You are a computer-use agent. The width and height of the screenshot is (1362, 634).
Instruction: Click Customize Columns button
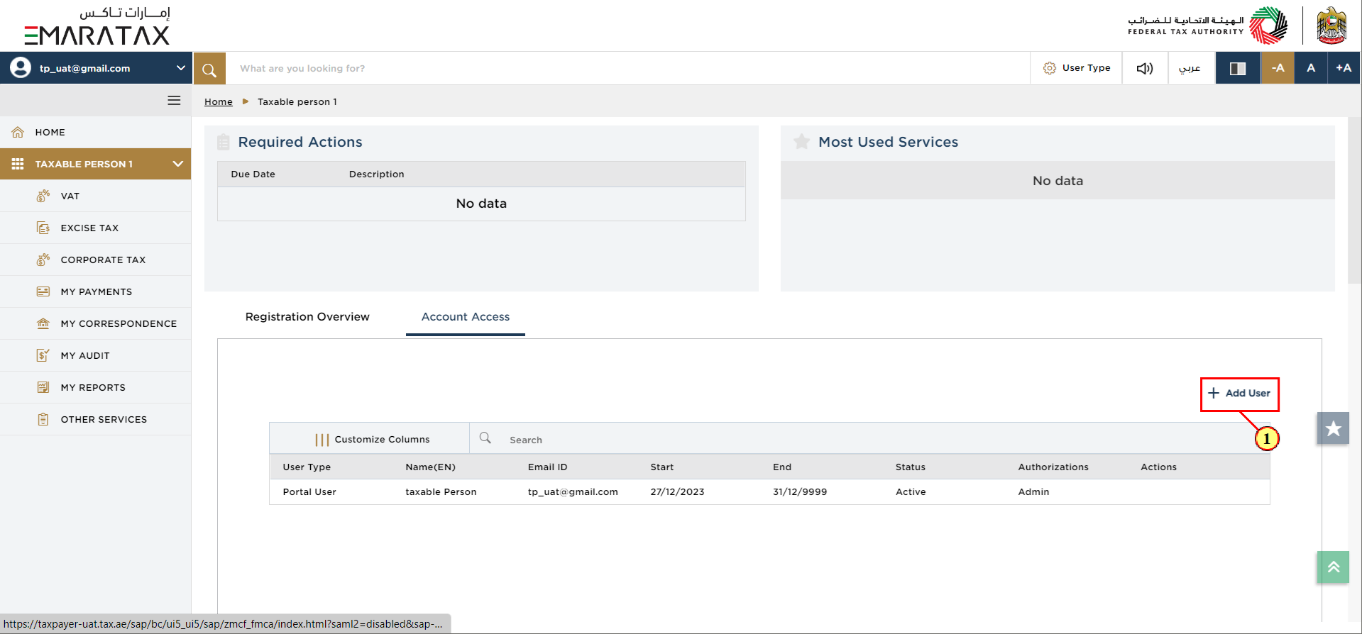click(370, 439)
